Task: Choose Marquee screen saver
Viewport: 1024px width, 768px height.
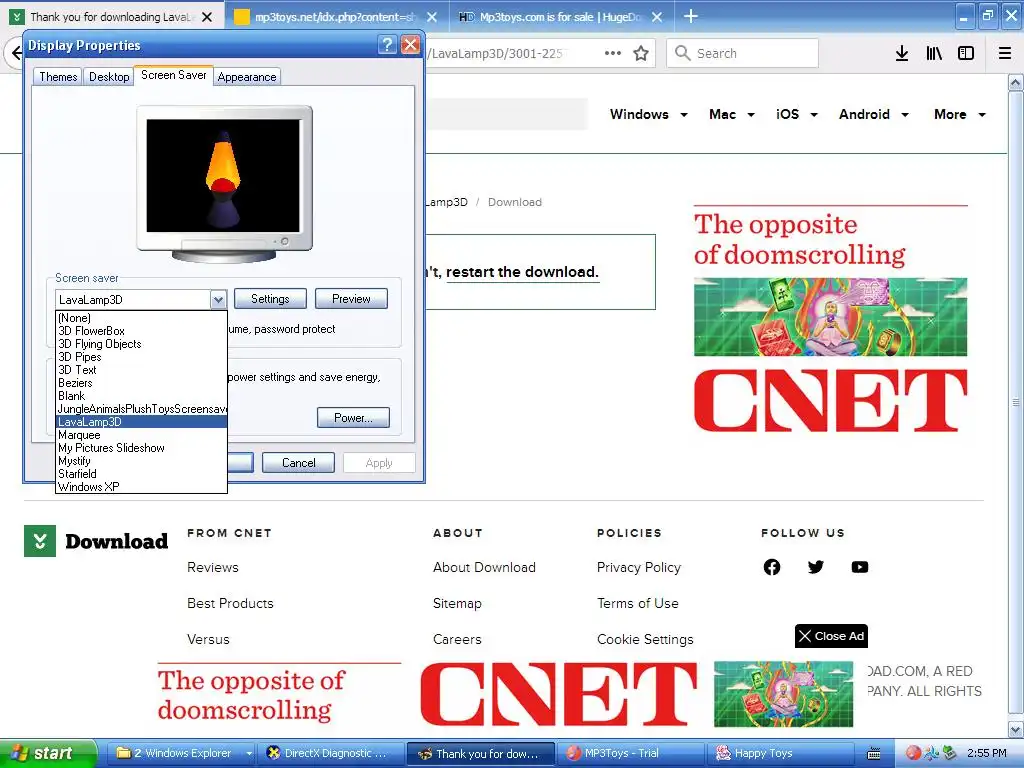Action: 141,435
